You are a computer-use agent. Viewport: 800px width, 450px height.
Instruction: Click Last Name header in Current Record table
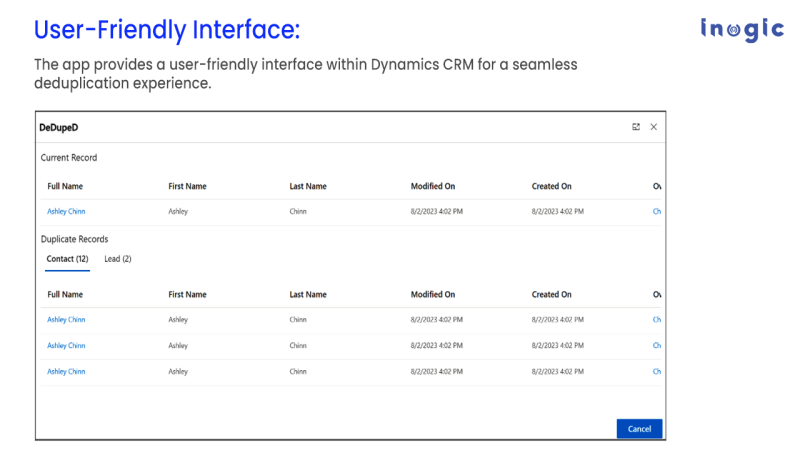pos(308,186)
